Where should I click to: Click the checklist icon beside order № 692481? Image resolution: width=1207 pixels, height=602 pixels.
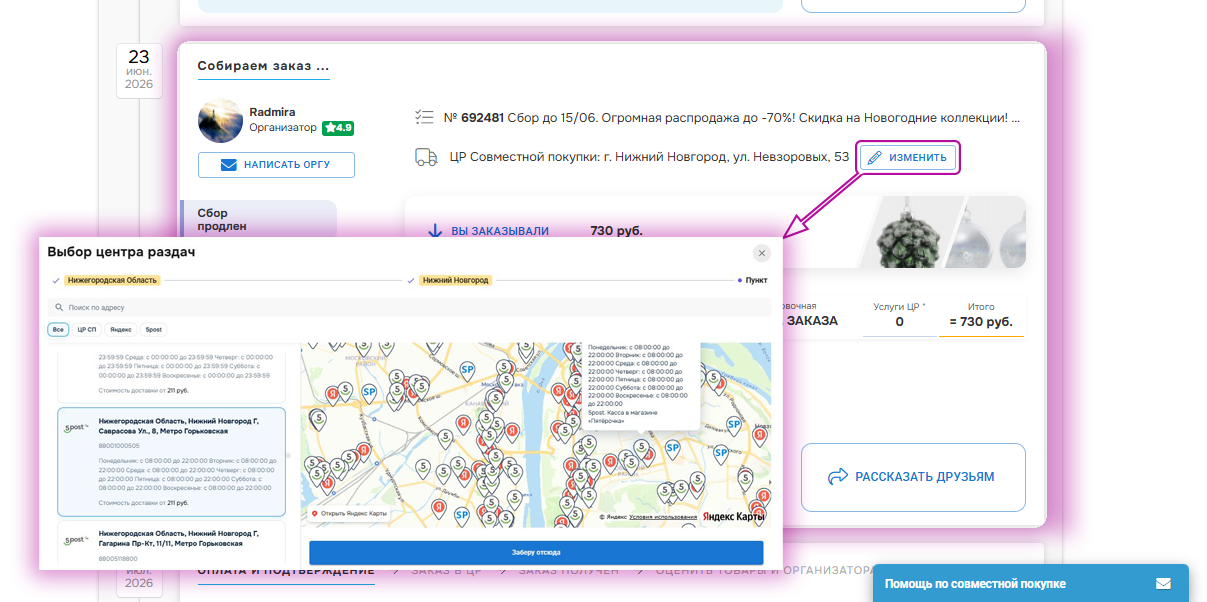pos(424,118)
